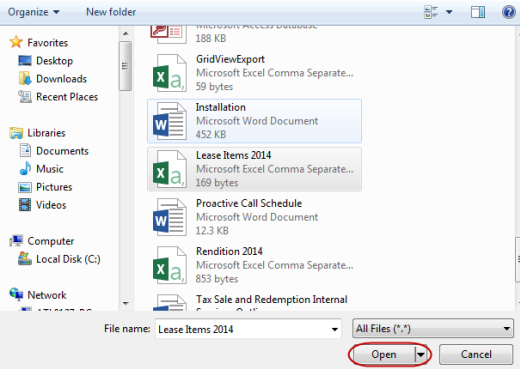
Task: Click the Open button
Action: 384,354
